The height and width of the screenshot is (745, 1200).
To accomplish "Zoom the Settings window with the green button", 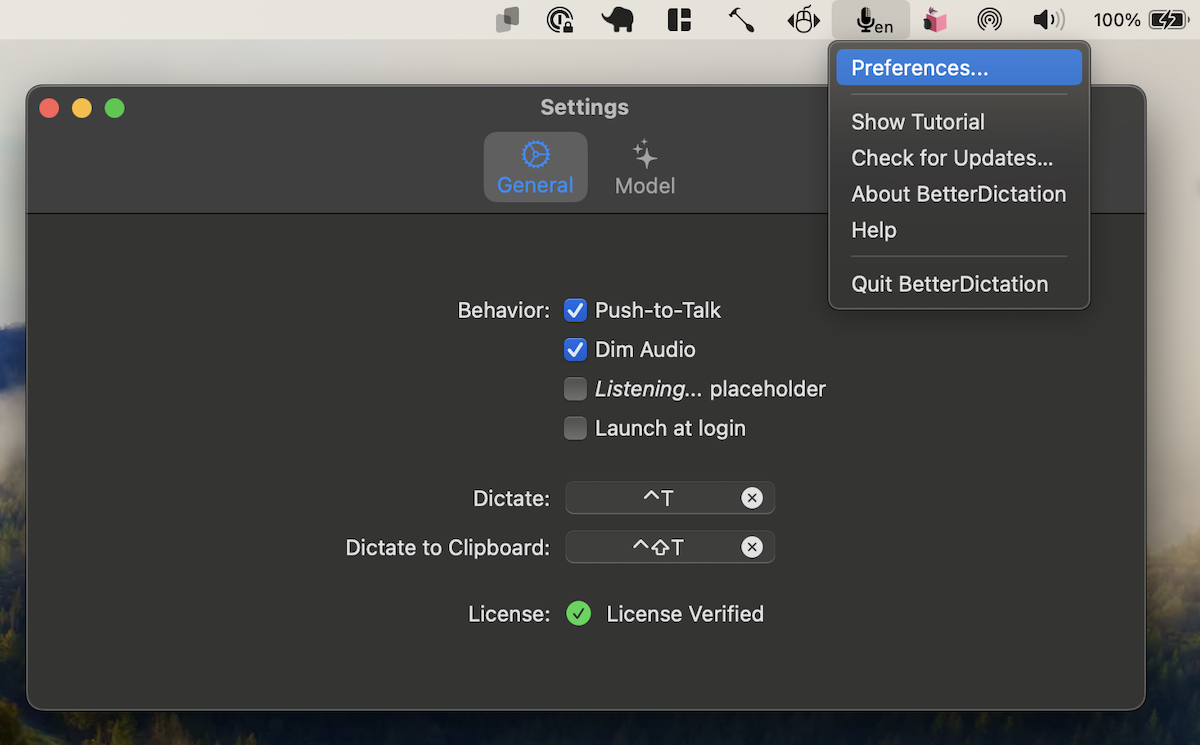I will pos(115,108).
